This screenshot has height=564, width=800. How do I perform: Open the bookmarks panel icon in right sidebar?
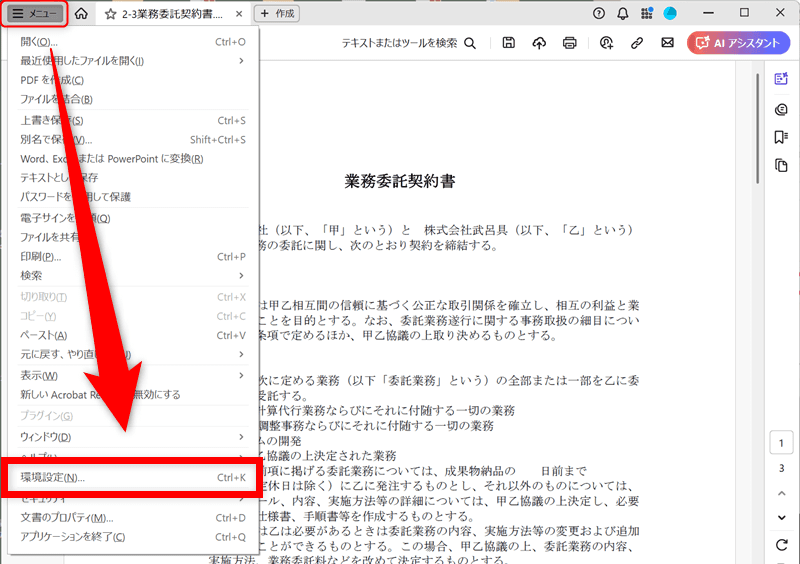(781, 137)
